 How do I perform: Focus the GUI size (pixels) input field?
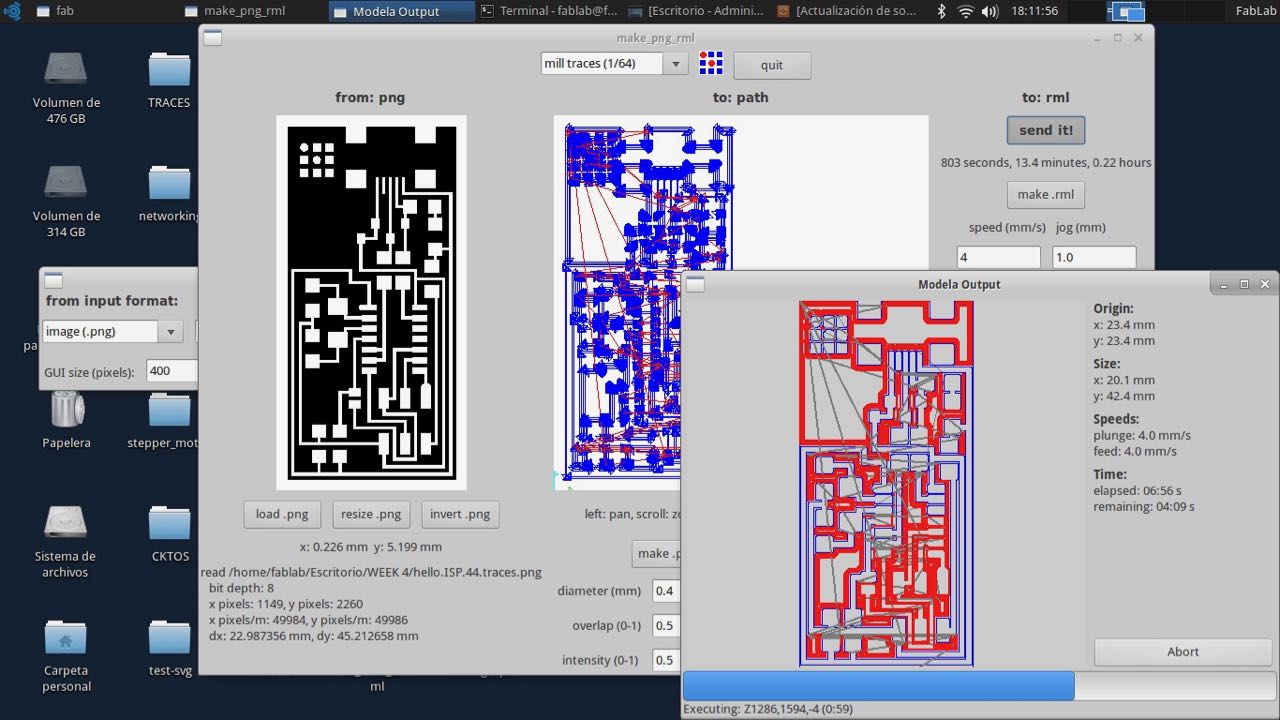(171, 371)
